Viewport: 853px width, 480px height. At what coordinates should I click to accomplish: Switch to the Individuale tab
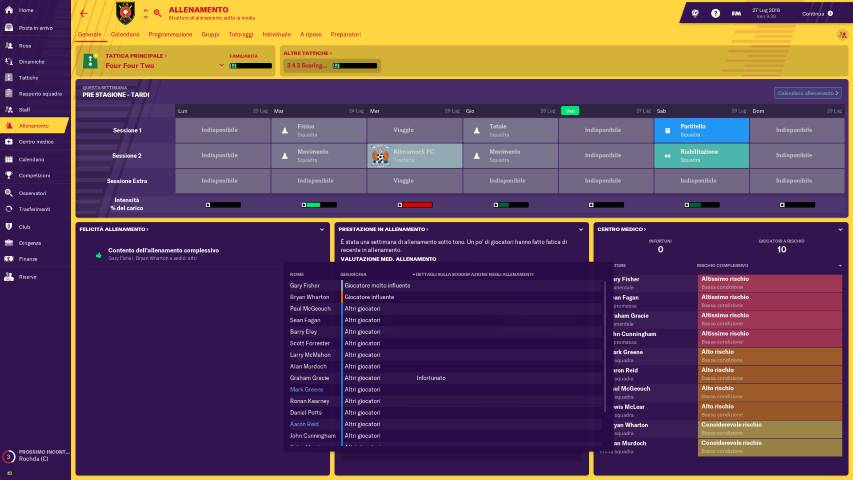tap(276, 34)
